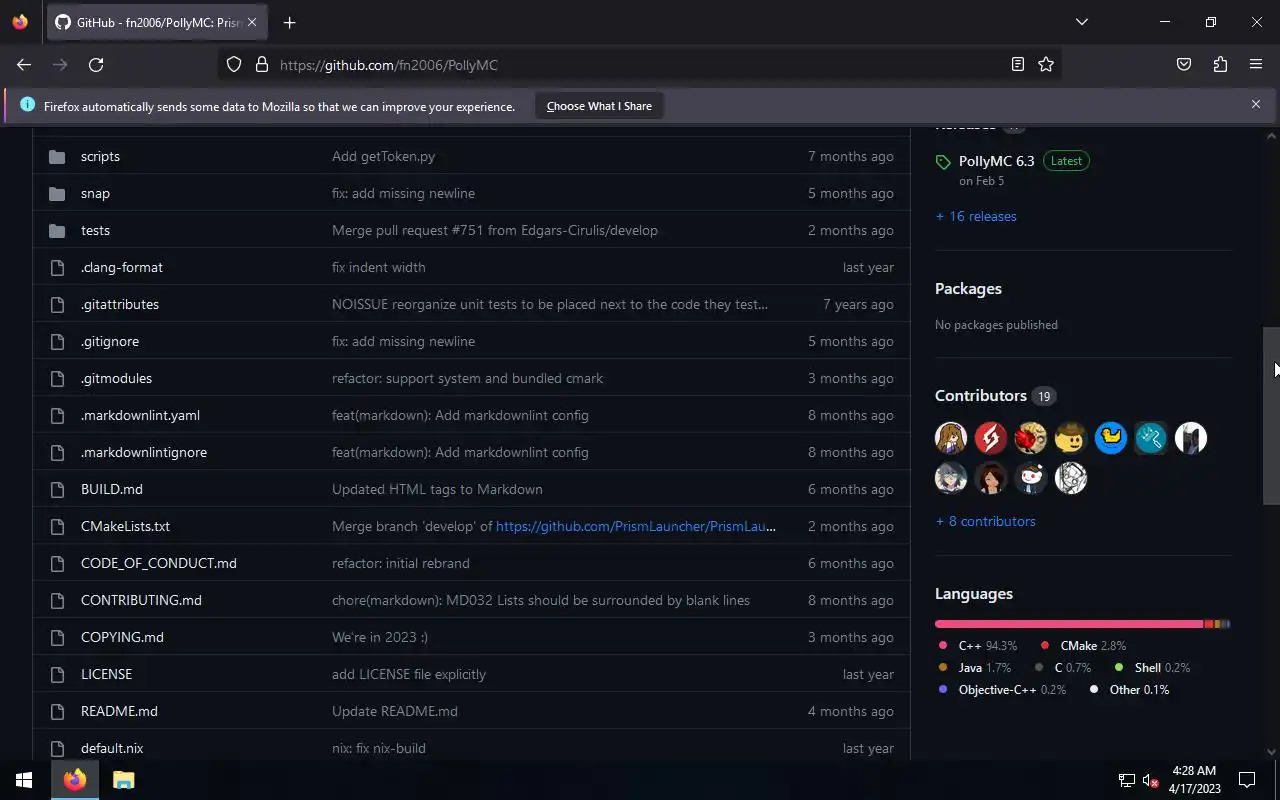Click the CMake 2.8% language entry
Viewport: 1280px width, 800px height.
tap(1083, 646)
